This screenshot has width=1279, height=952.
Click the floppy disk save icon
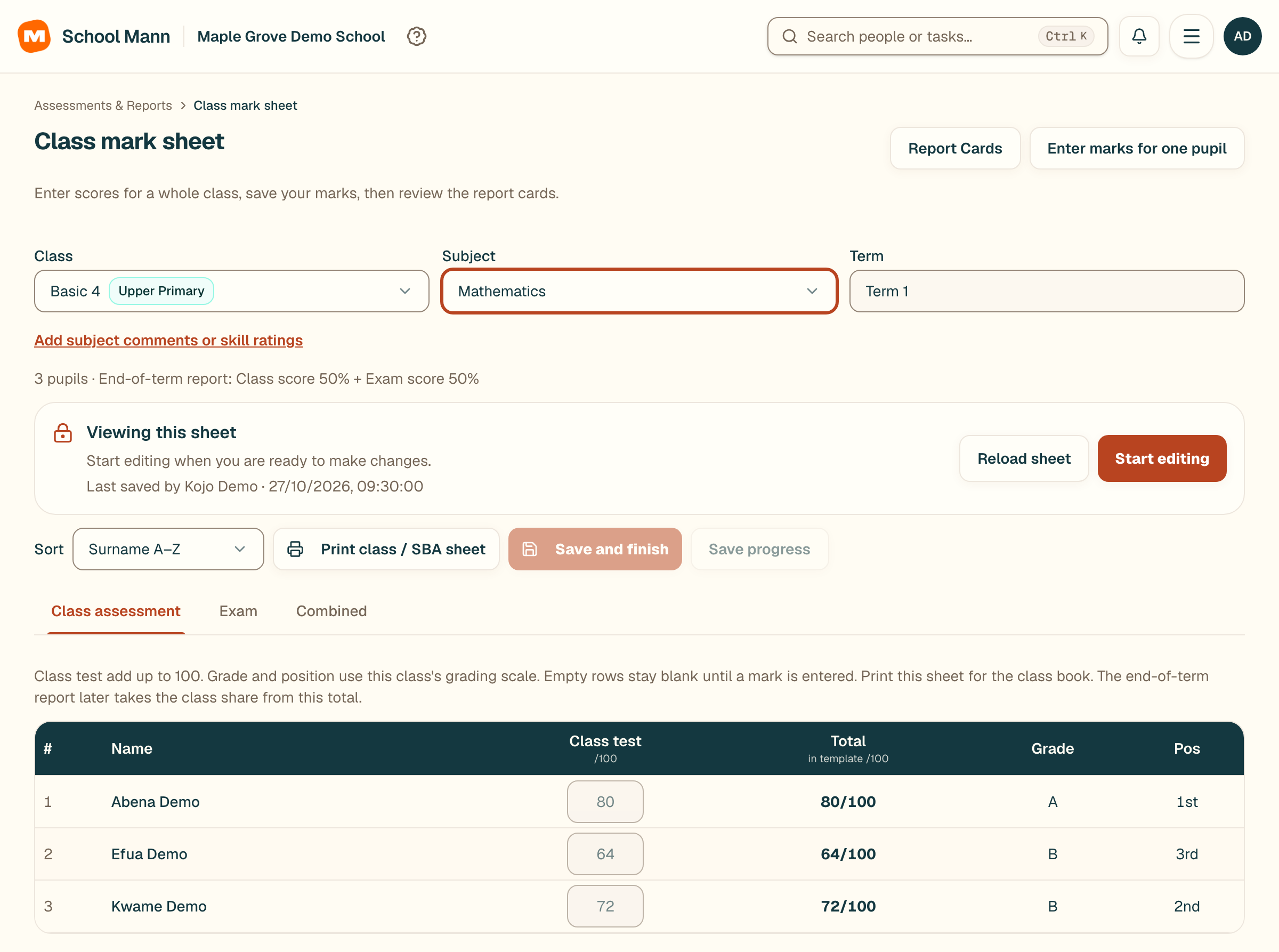pos(530,549)
